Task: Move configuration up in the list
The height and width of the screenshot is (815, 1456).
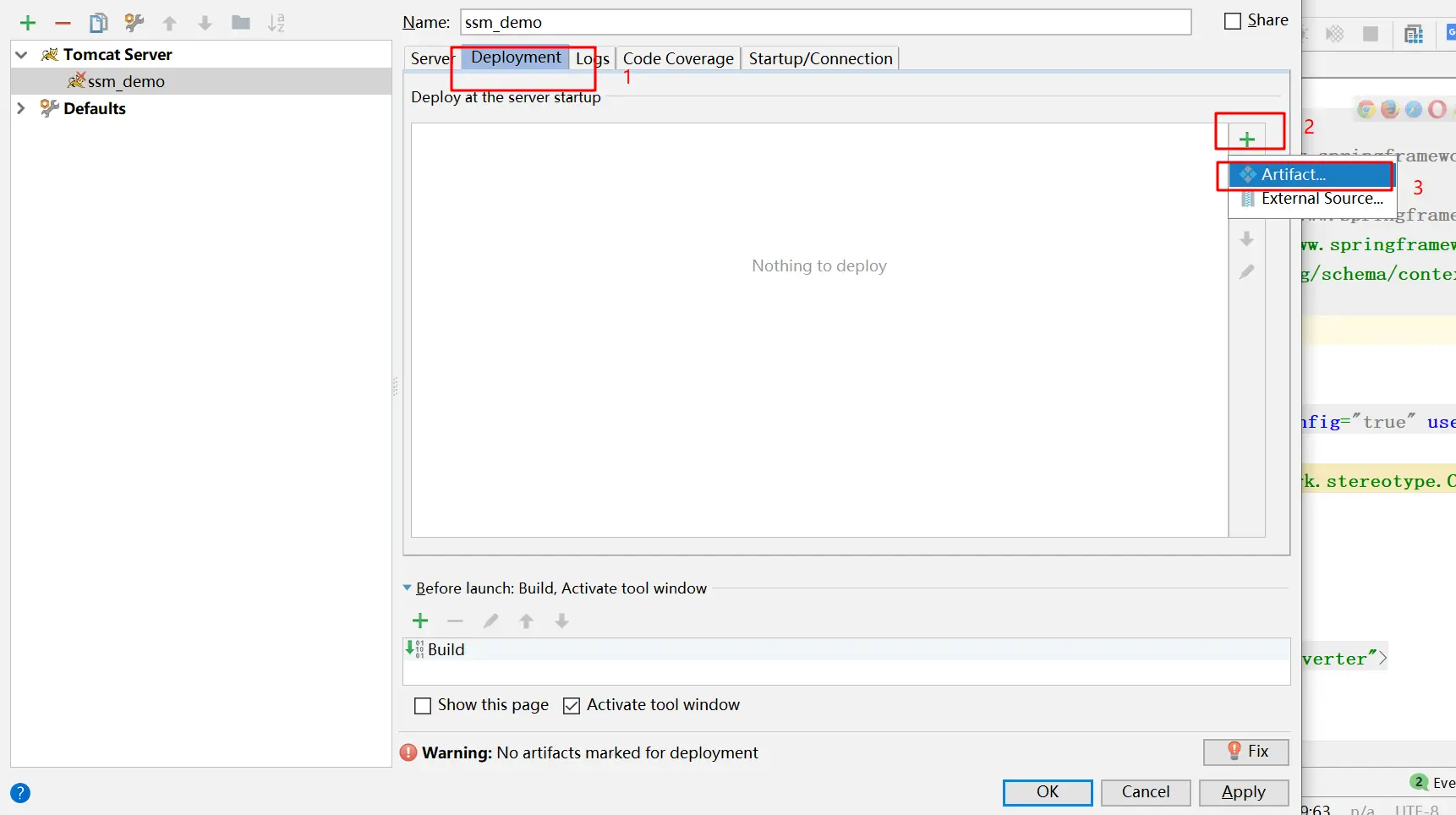Action: tap(170, 23)
